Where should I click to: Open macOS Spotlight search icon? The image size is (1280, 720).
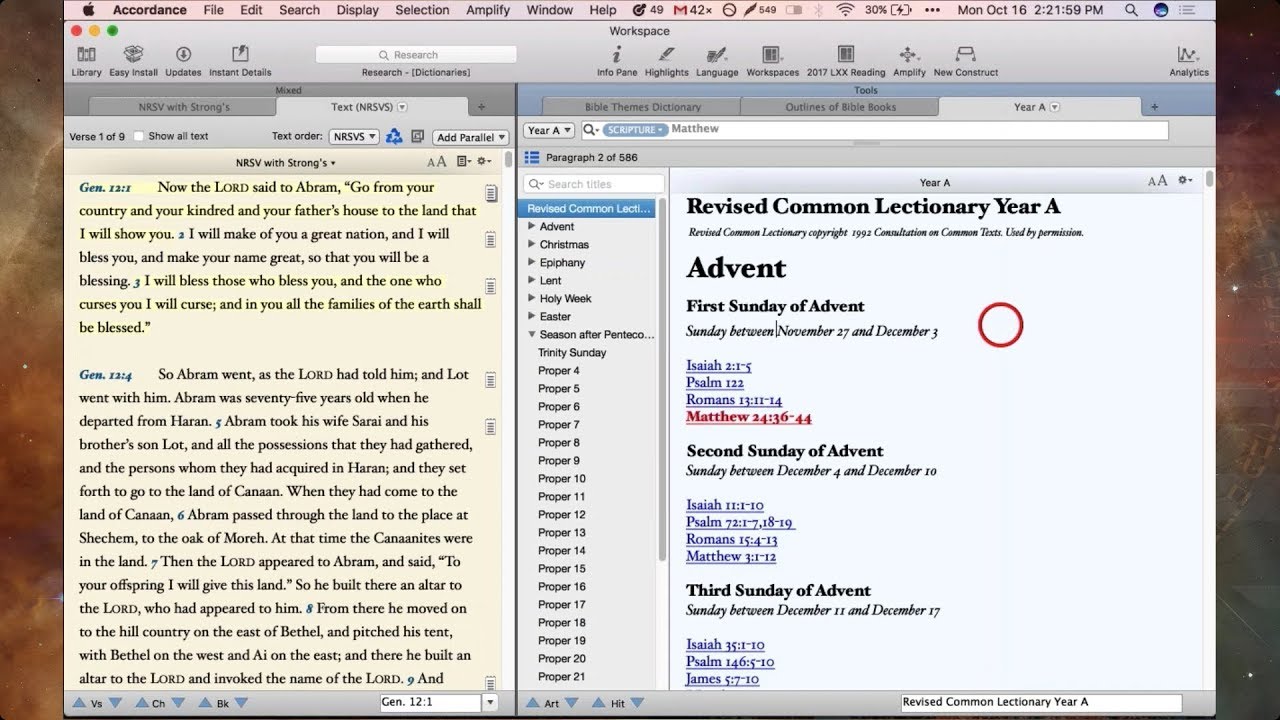pyautogui.click(x=1131, y=10)
